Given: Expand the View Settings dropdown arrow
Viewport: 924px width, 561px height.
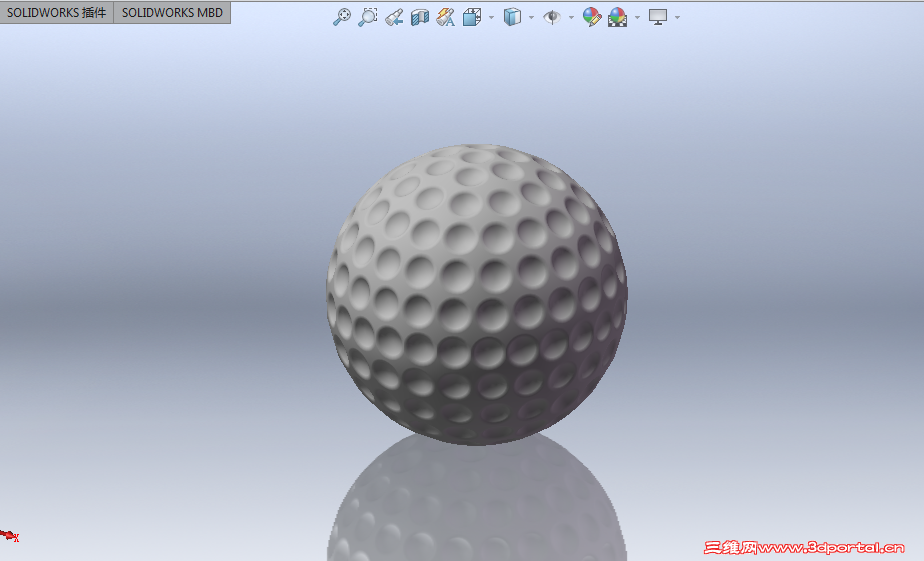Looking at the screenshot, I should pyautogui.click(x=677, y=18).
